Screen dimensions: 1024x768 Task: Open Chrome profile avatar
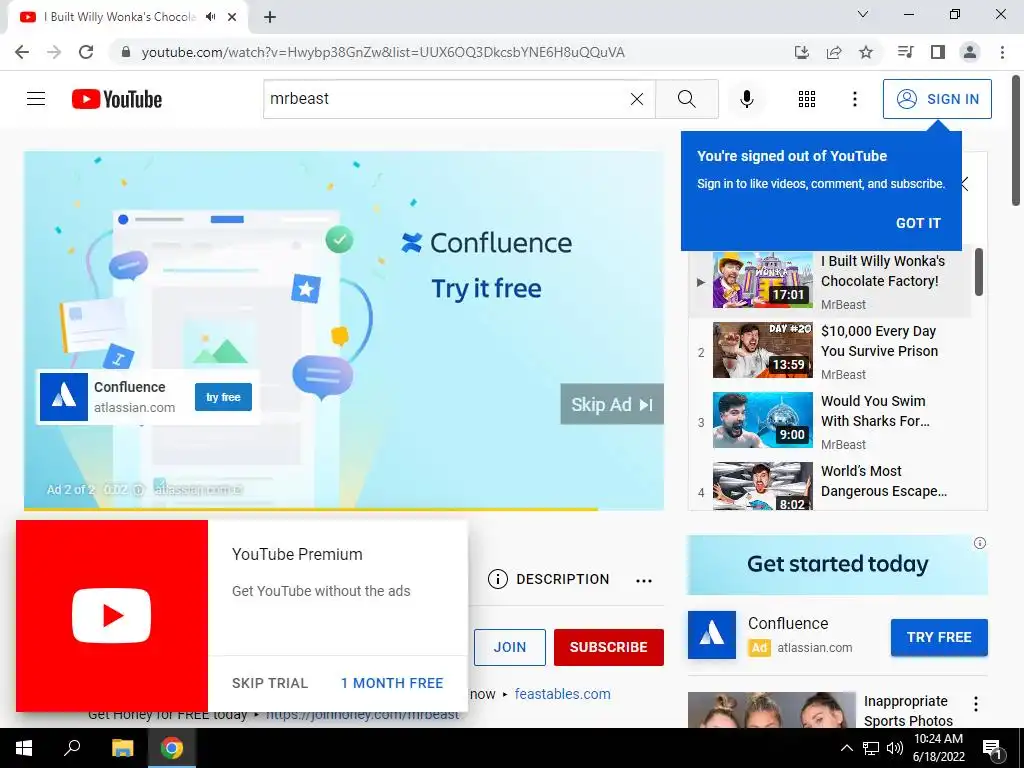coord(970,52)
